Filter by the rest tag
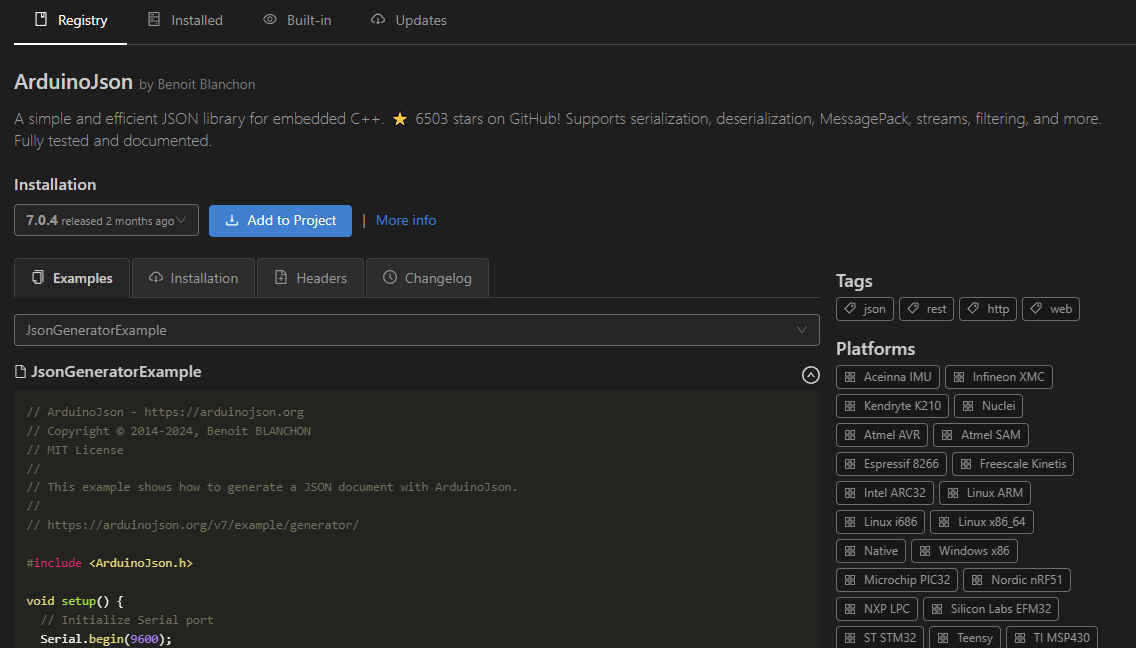The height and width of the screenshot is (648, 1136). 927,309
